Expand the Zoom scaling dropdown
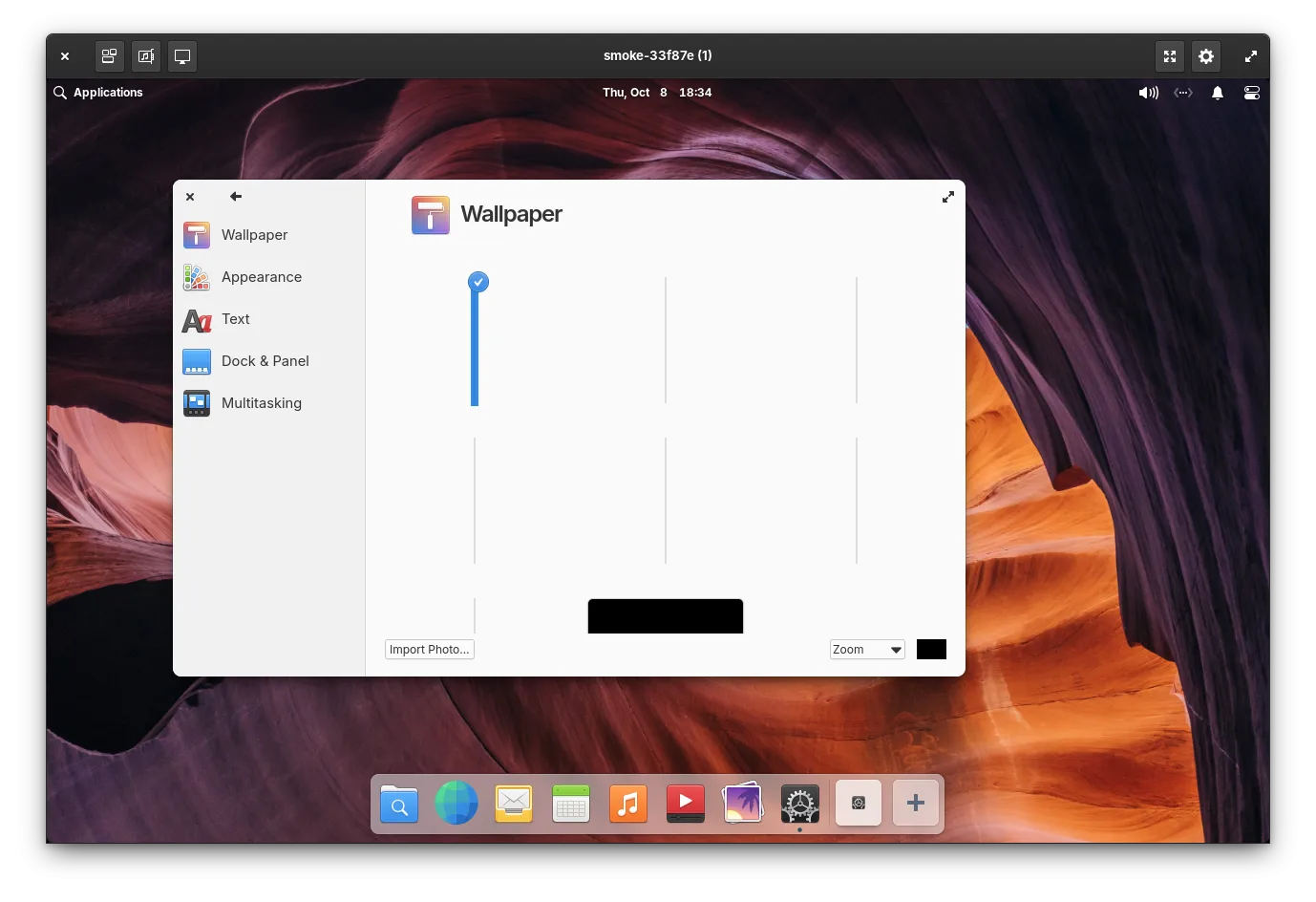This screenshot has width=1316, height=902. point(867,650)
